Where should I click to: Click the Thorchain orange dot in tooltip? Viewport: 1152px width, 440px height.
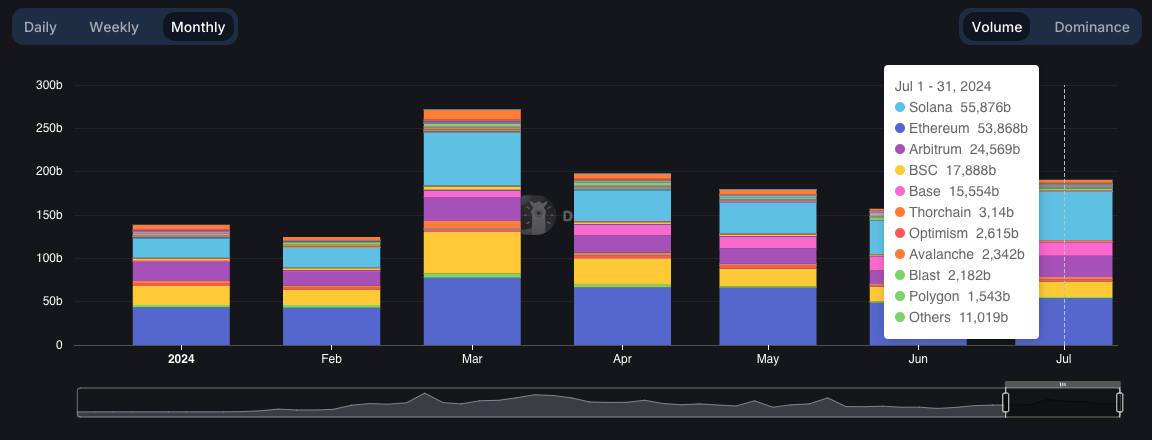900,212
